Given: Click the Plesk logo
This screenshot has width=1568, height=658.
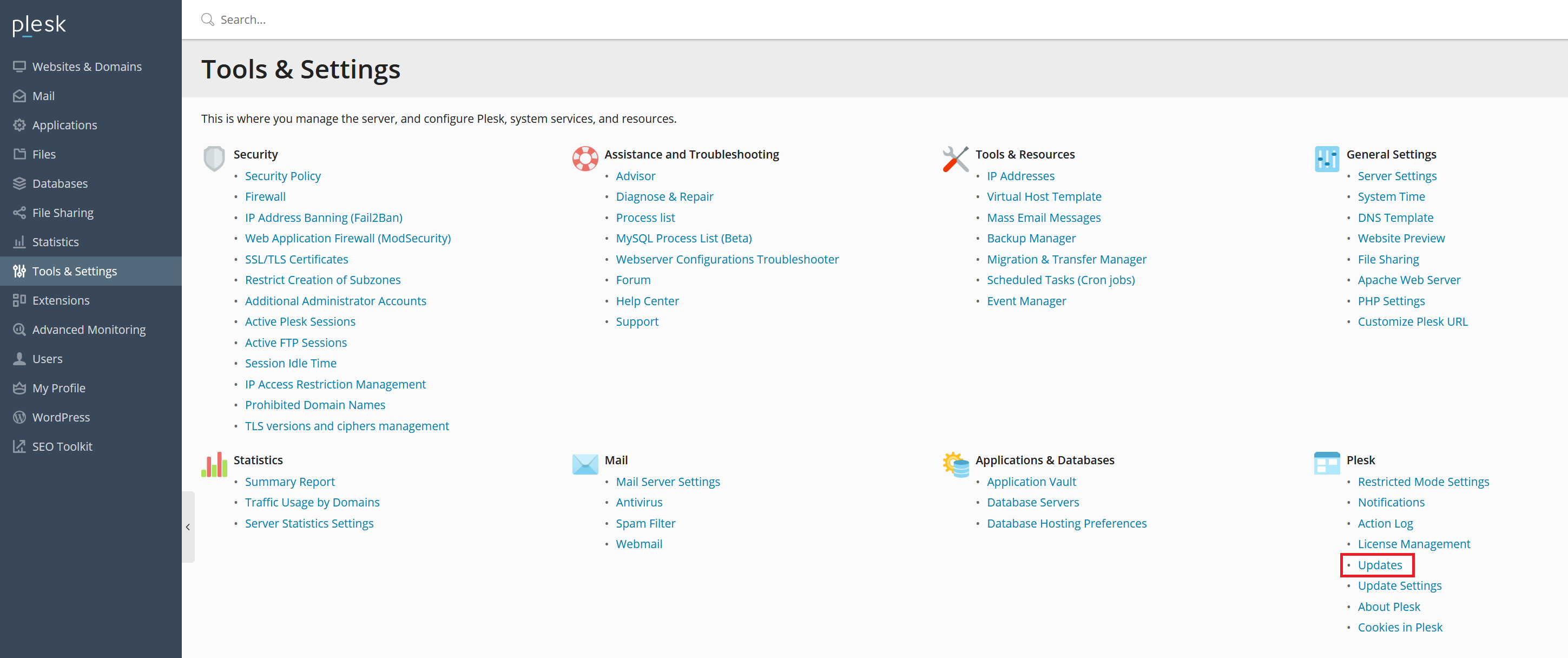Looking at the screenshot, I should (x=39, y=25).
